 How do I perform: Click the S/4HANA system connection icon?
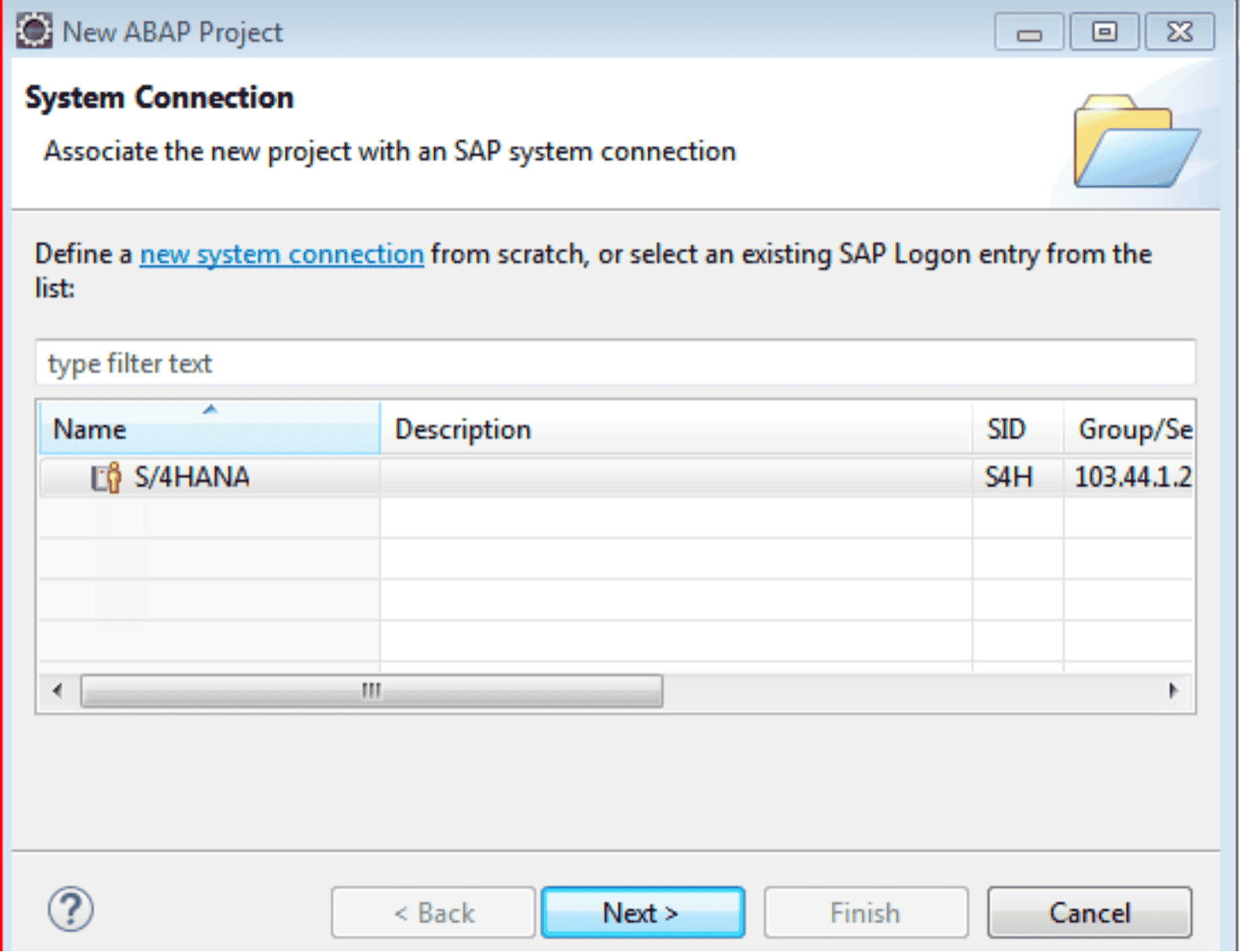pos(104,477)
